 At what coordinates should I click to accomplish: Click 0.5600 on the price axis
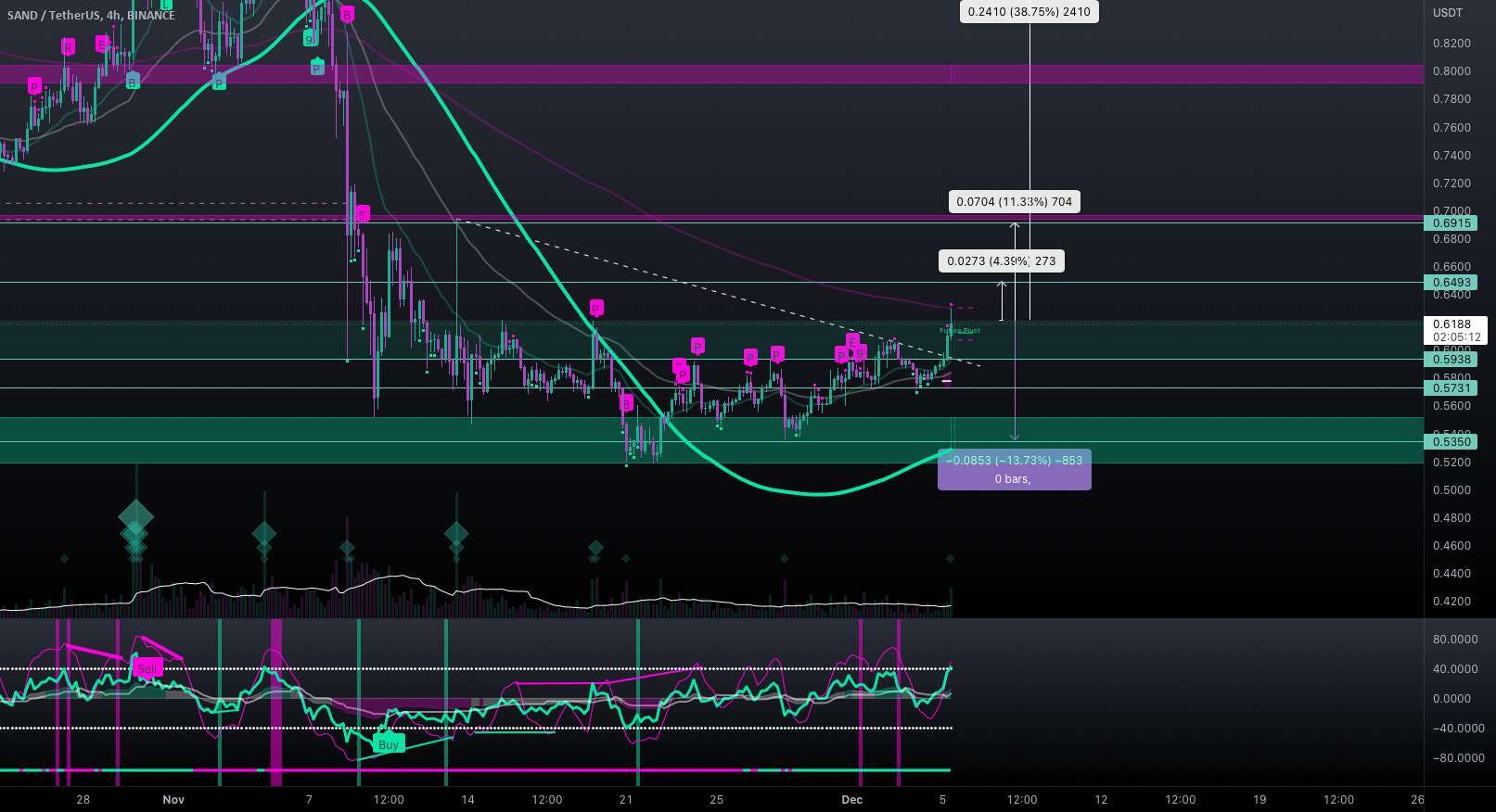pyautogui.click(x=1451, y=406)
